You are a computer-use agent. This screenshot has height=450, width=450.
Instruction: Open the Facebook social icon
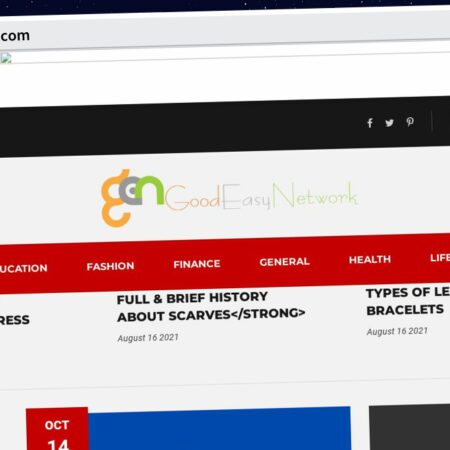[370, 123]
